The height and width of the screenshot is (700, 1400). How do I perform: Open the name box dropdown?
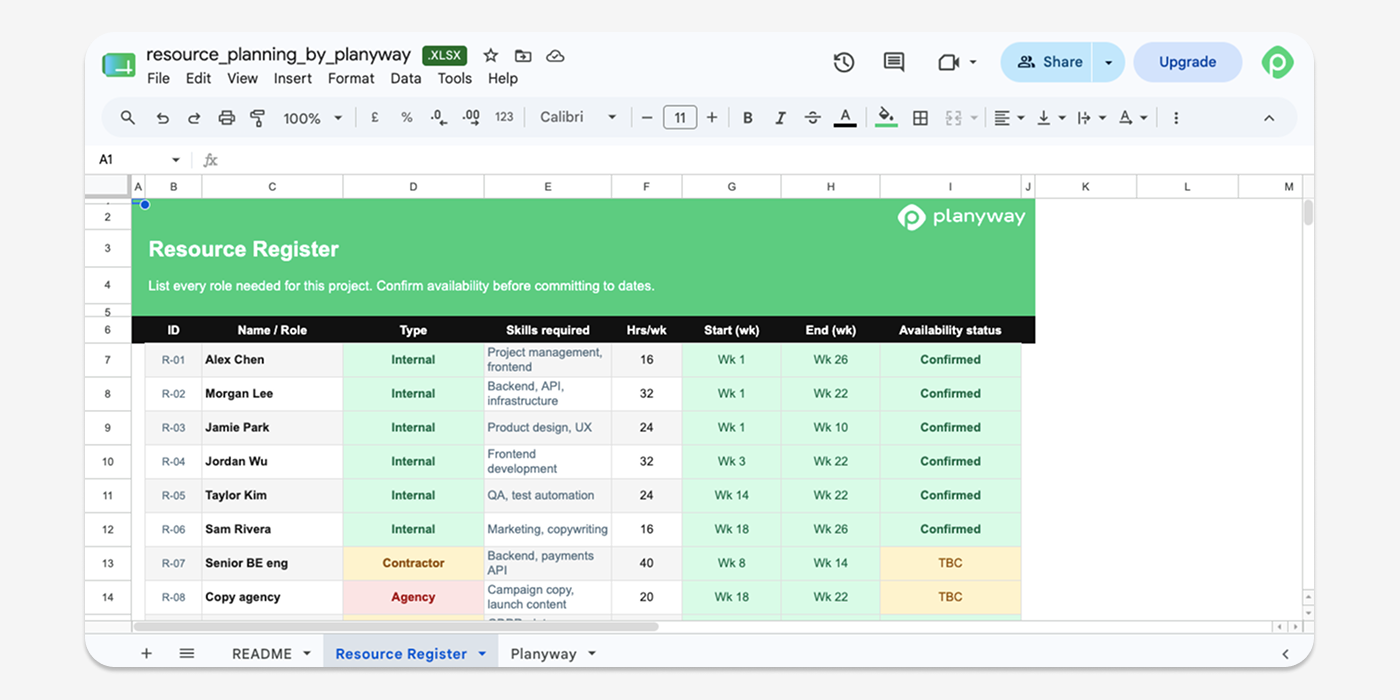coord(176,160)
